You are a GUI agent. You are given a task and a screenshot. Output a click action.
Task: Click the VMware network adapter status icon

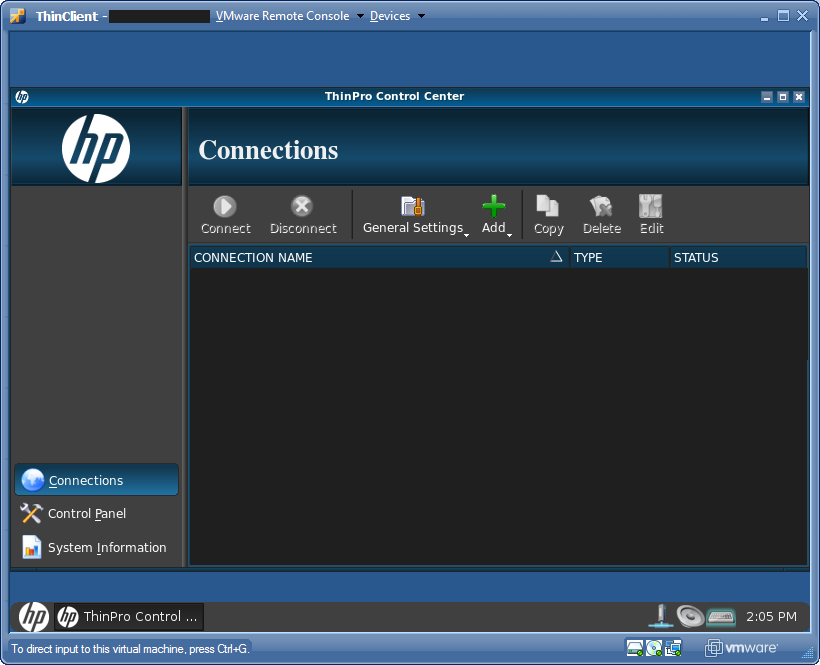[x=673, y=648]
